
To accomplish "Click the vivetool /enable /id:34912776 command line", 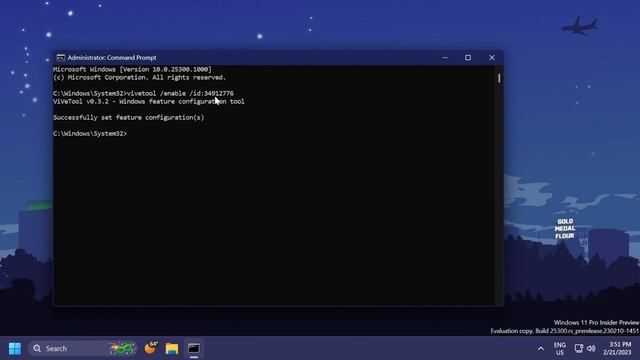I will click(143, 93).
